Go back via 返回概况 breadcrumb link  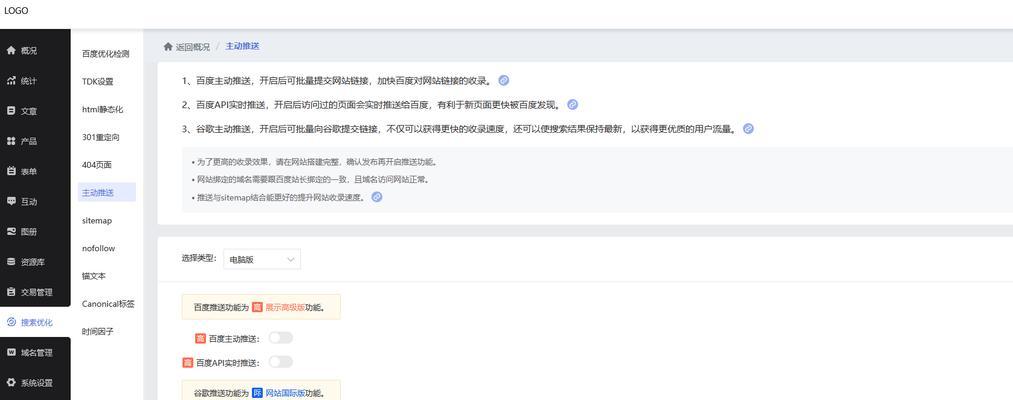coord(193,47)
